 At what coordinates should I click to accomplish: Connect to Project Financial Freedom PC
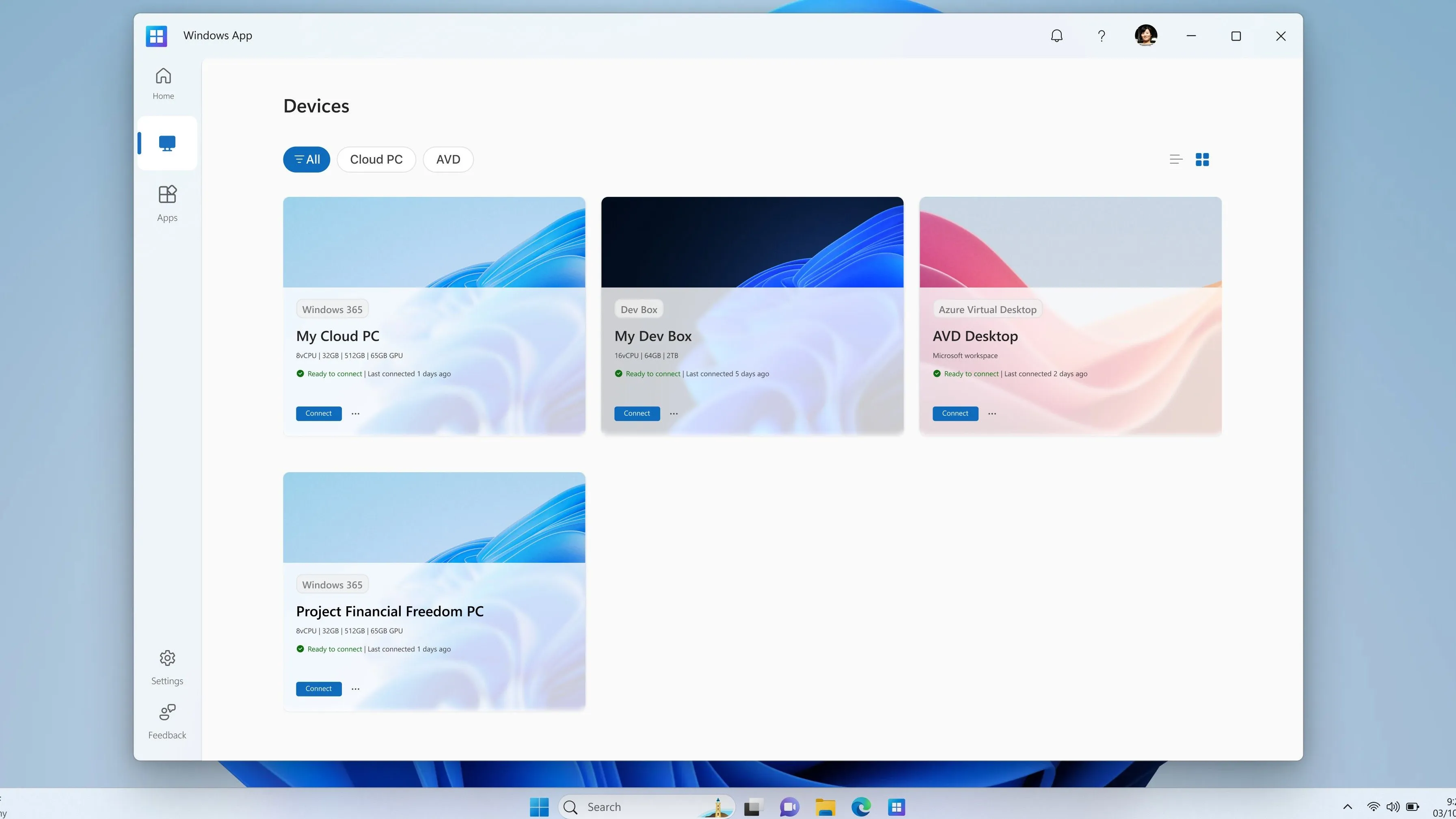[x=318, y=688]
